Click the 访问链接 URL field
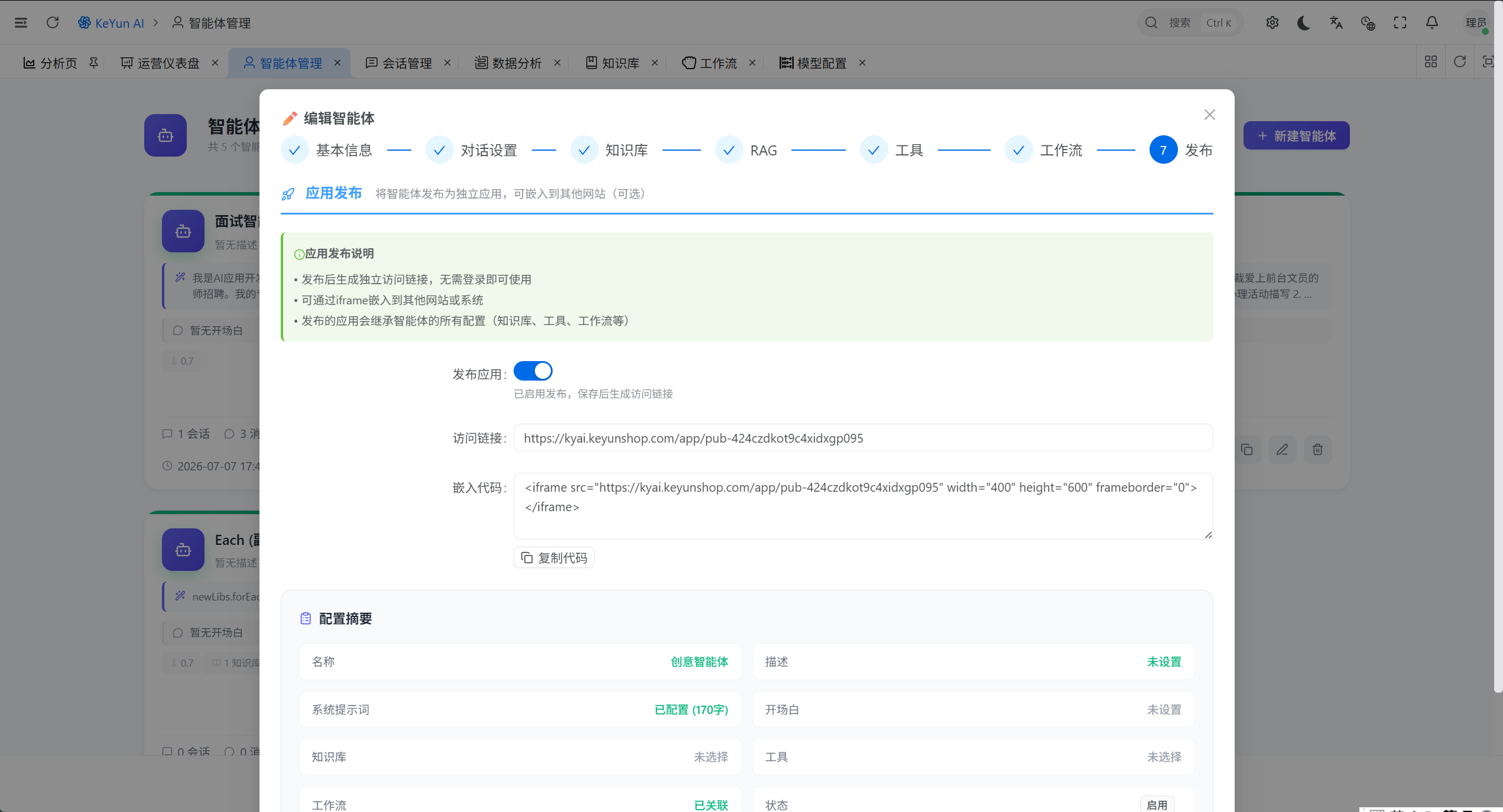The height and width of the screenshot is (812, 1503). pos(863,438)
